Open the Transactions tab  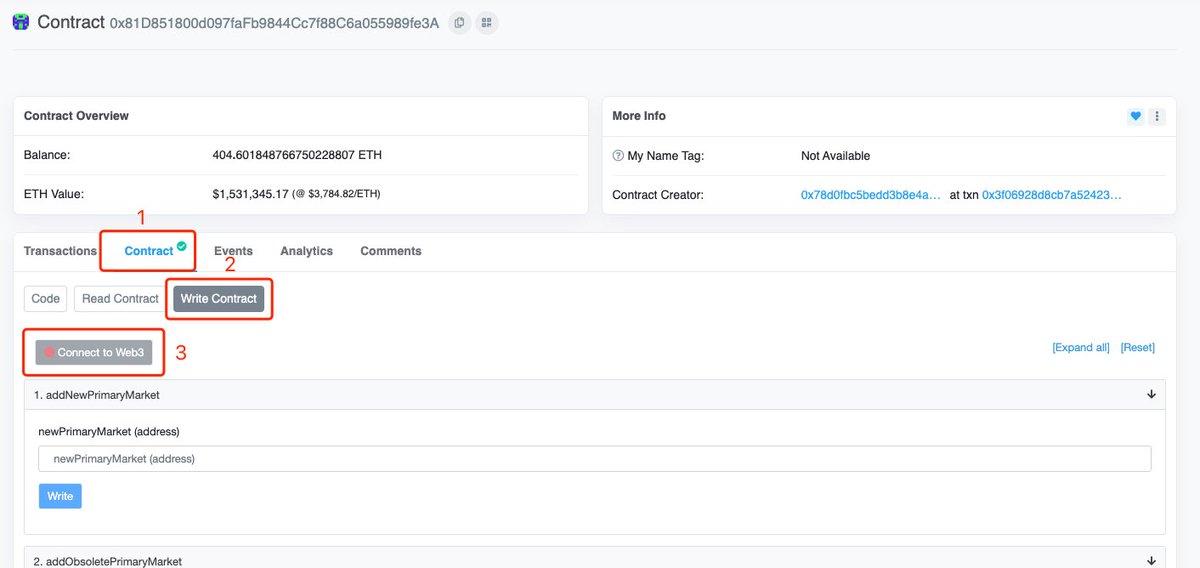(60, 251)
